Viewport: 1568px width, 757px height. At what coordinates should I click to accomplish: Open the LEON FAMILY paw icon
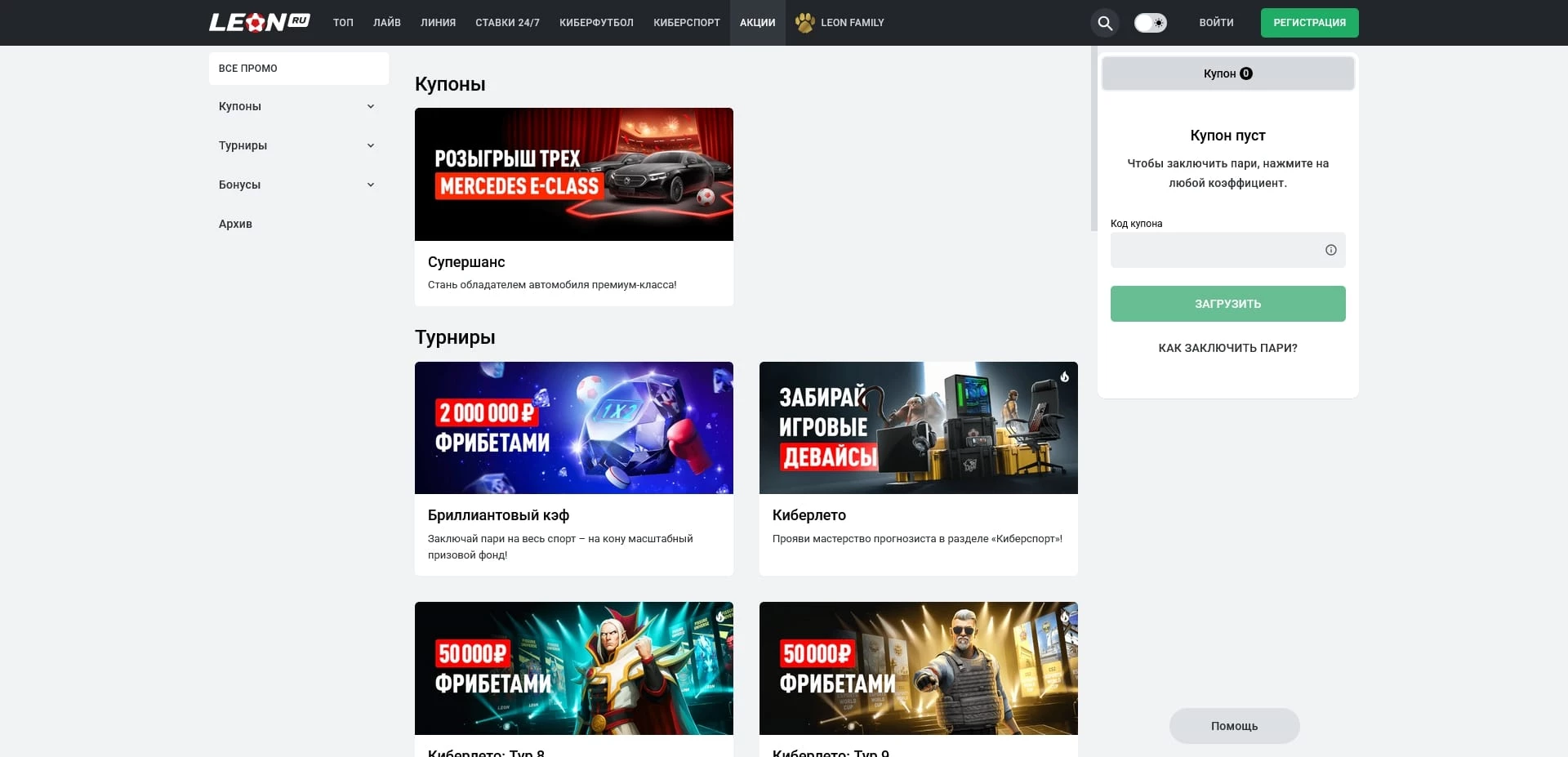(x=805, y=23)
